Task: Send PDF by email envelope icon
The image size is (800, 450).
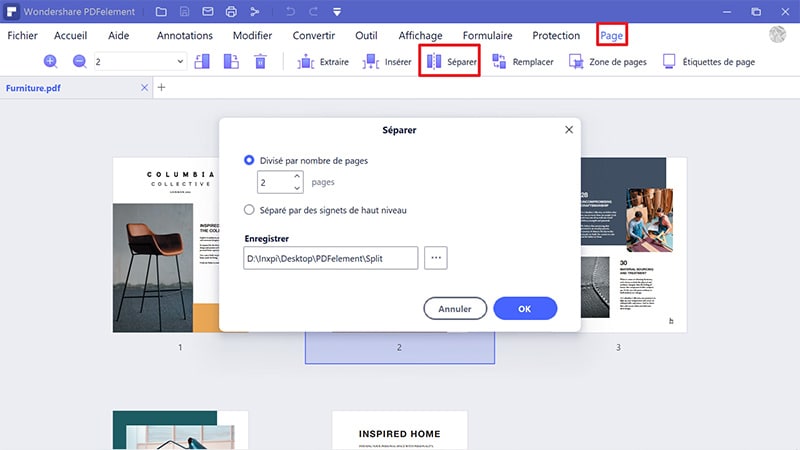Action: click(208, 11)
